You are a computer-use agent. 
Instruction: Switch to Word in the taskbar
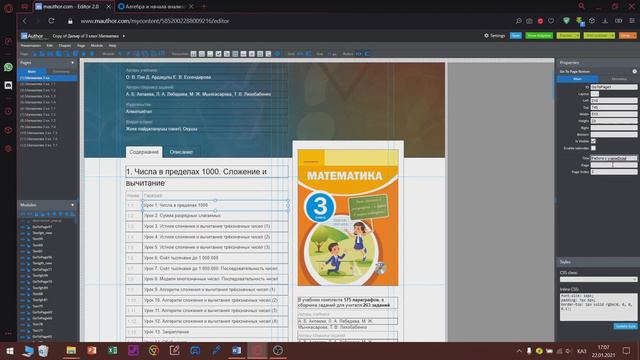pos(236,351)
